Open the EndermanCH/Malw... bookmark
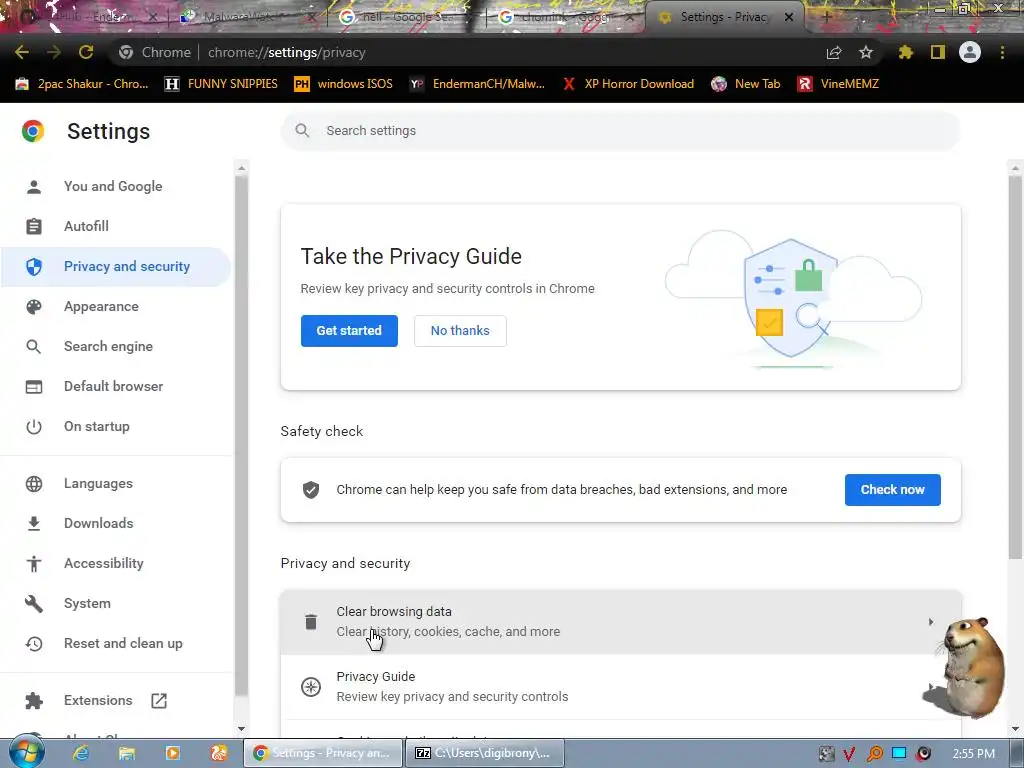Viewport: 1024px width, 768px height. [x=477, y=84]
